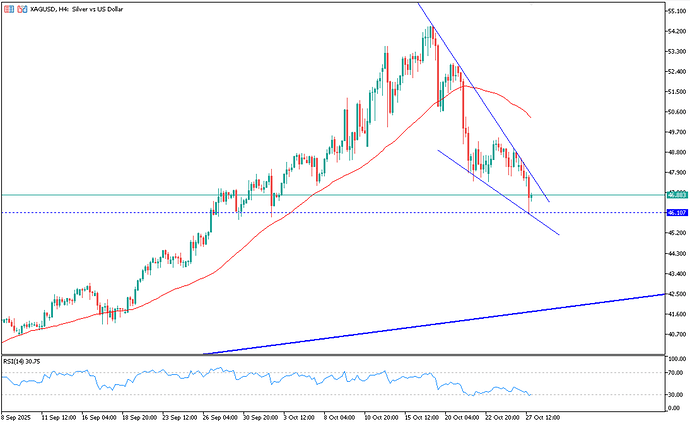This screenshot has width=690, height=424.
Task: Click the 40.700 price axis label
Action: tap(676, 334)
